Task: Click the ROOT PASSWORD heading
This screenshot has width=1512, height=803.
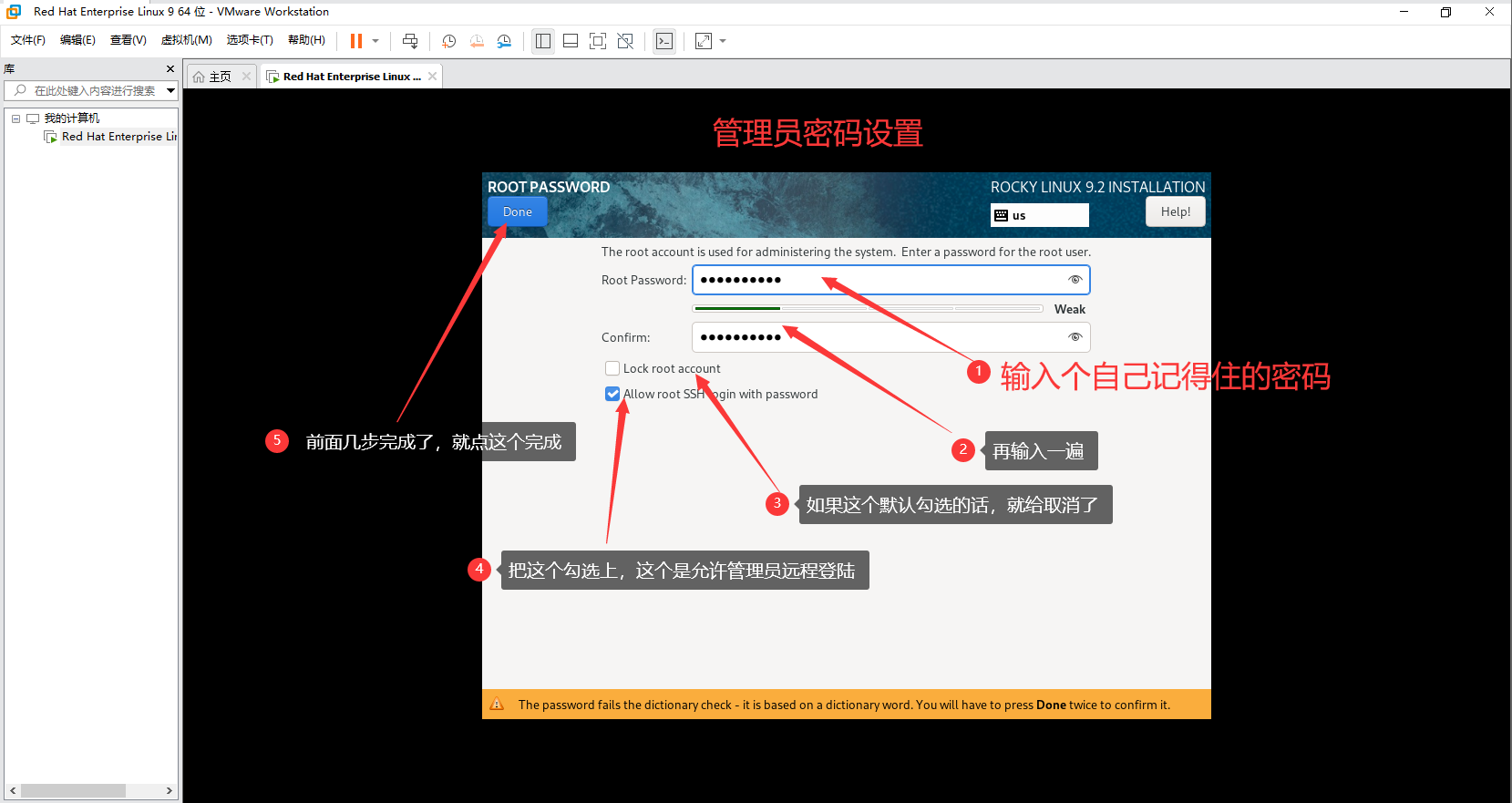Action: pyautogui.click(x=549, y=187)
